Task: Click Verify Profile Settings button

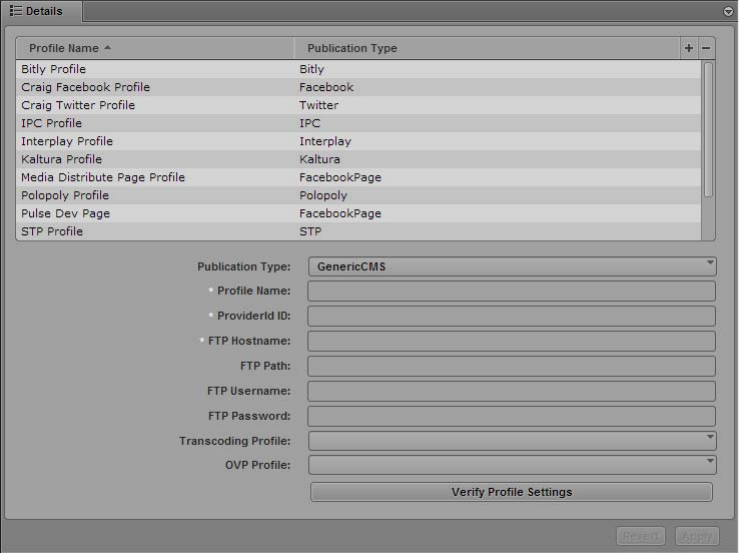Action: click(x=511, y=492)
